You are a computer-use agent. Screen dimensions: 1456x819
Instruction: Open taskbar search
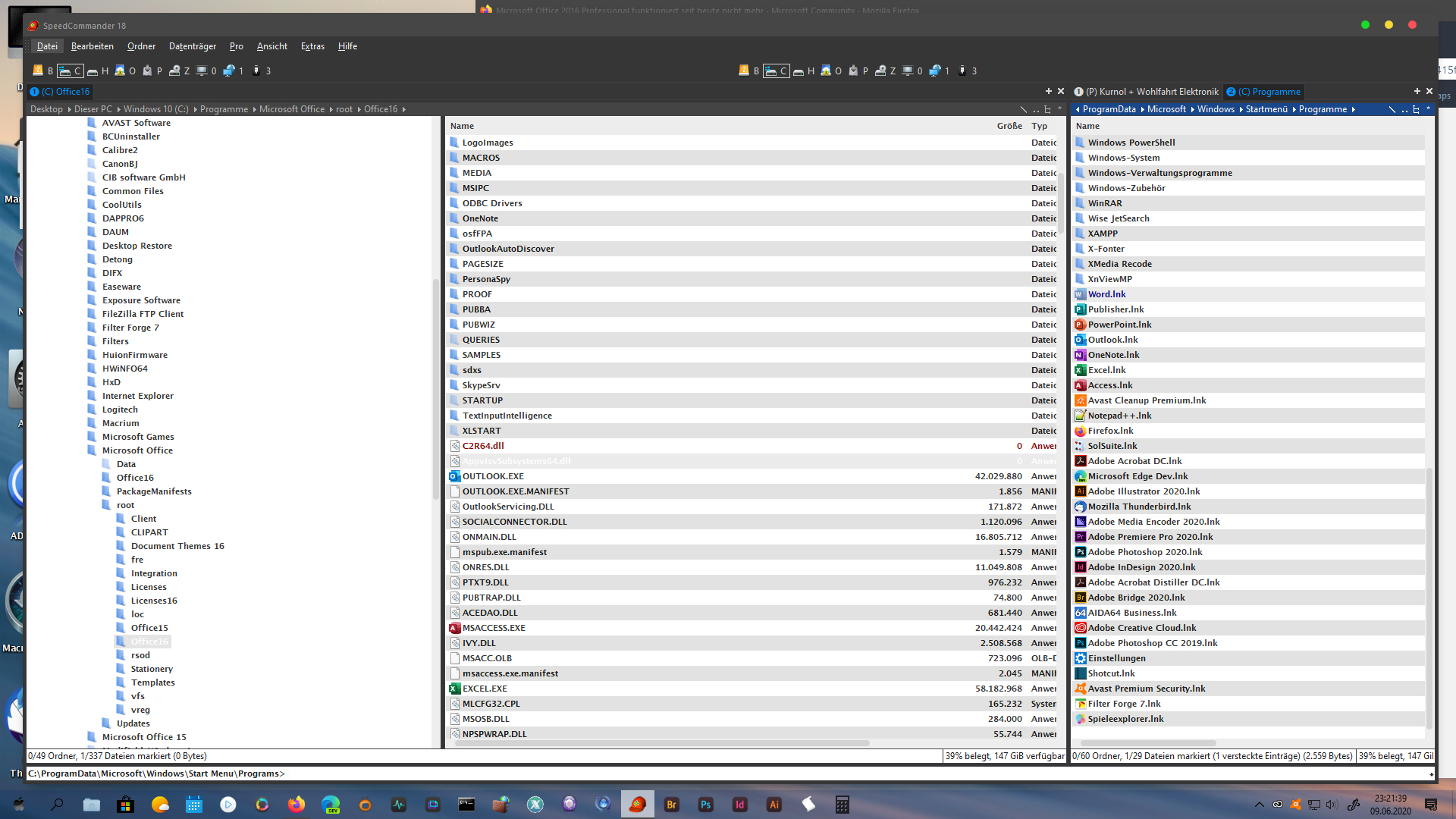[57, 805]
